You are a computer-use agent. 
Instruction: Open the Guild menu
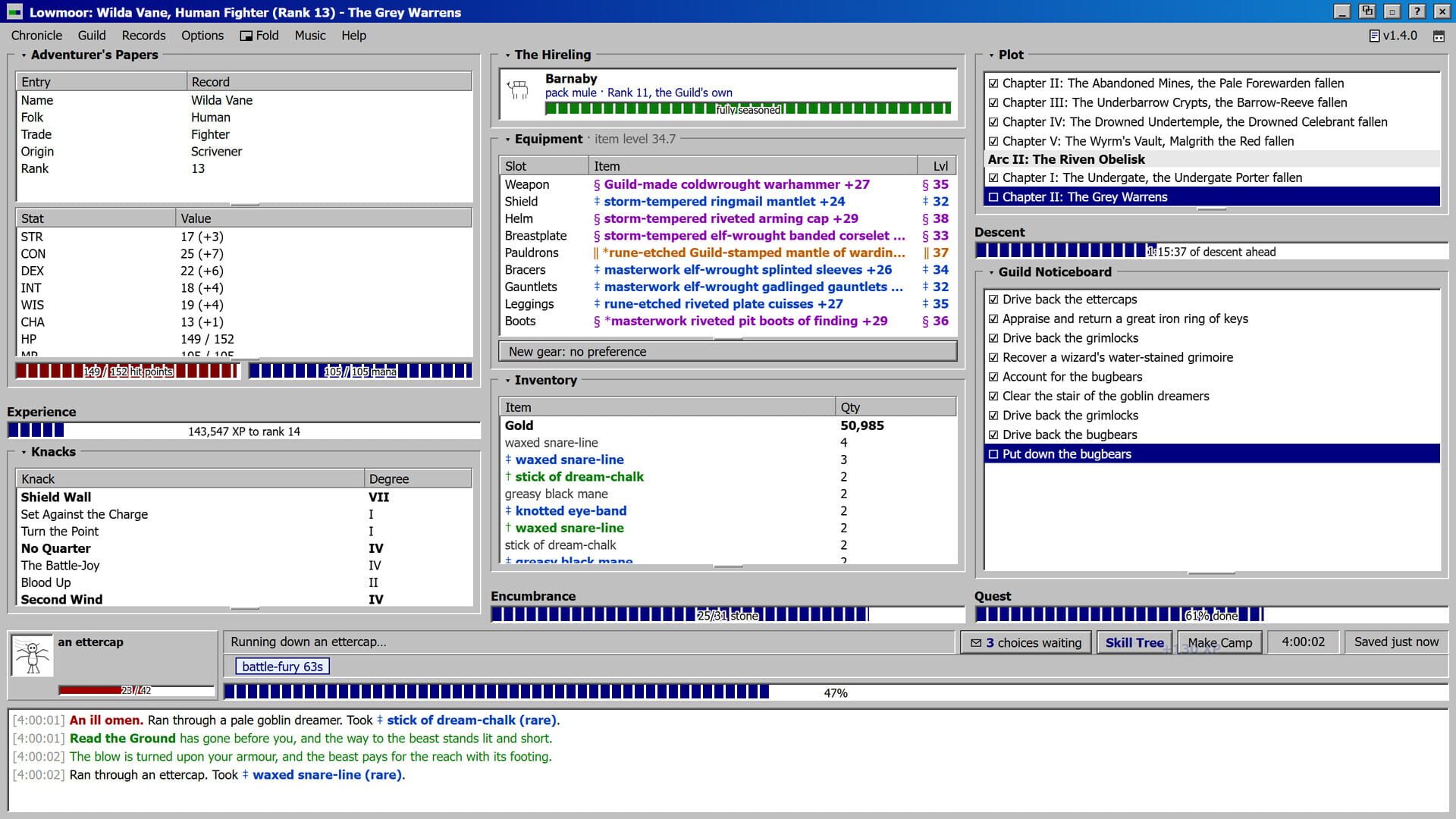coord(92,36)
